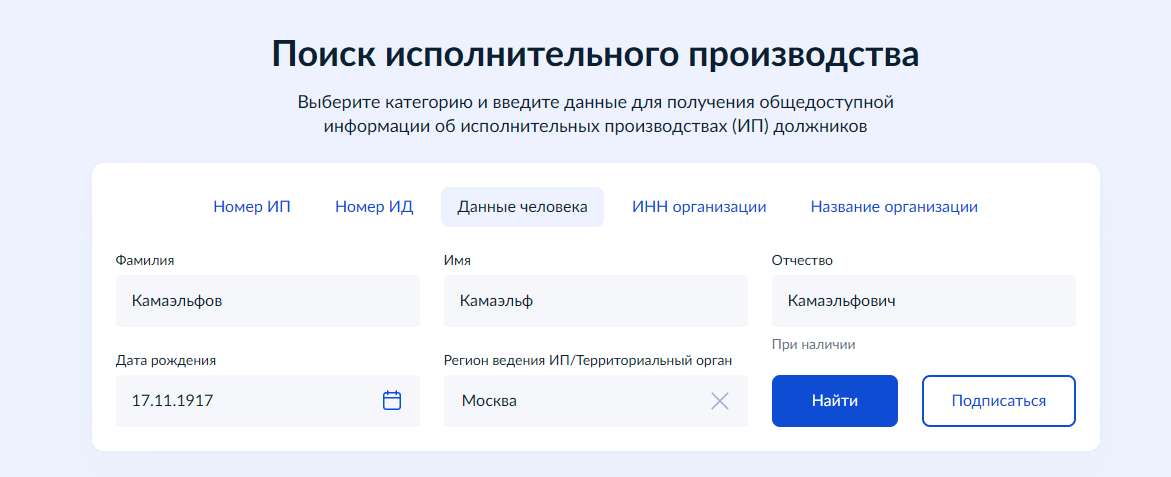Viewport: 1171px width, 477px height.
Task: Click the Регион ведения ИП/Территориальный орган label
Action: point(589,360)
